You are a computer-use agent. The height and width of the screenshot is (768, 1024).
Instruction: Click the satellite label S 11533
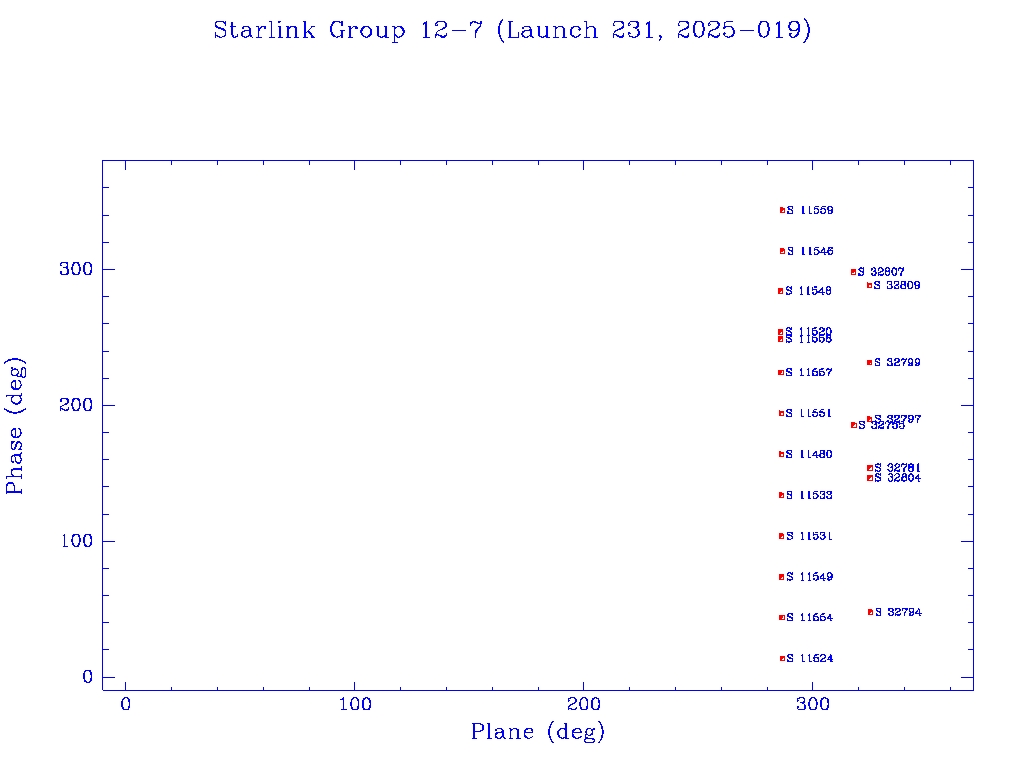click(808, 495)
